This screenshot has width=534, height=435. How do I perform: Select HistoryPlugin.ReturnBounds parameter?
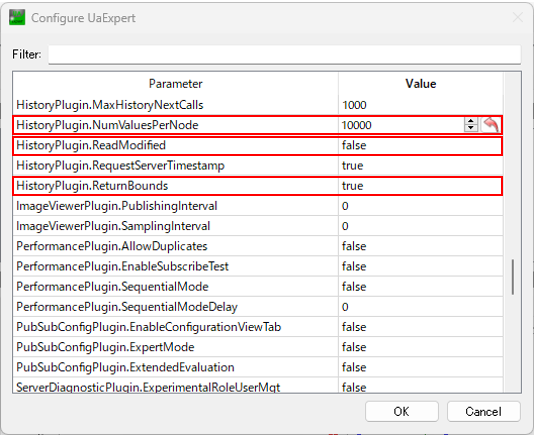click(x=92, y=186)
